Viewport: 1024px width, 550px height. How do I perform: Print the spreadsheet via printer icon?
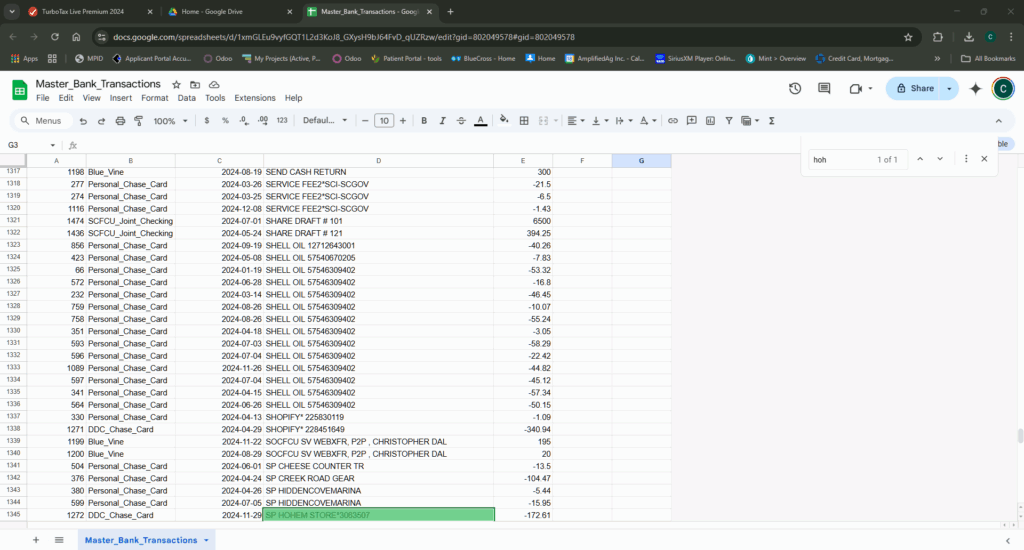[120, 121]
